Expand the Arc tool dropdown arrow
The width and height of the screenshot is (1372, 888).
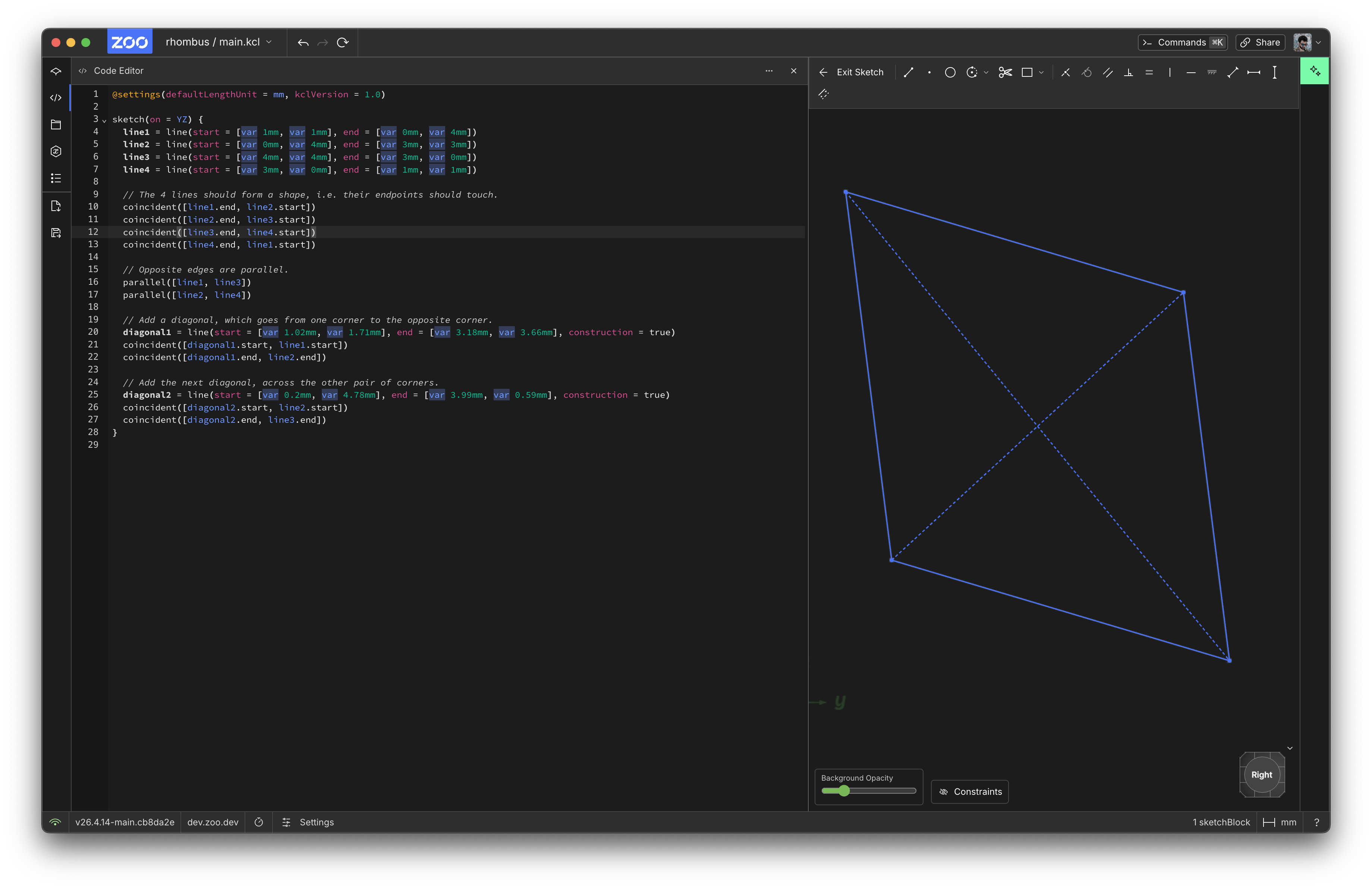coord(986,72)
